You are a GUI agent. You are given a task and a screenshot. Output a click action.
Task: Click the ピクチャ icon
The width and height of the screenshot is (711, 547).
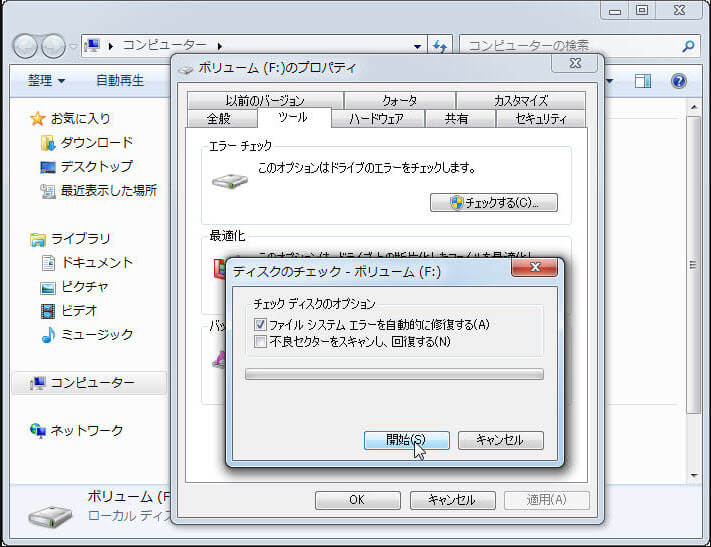point(48,287)
